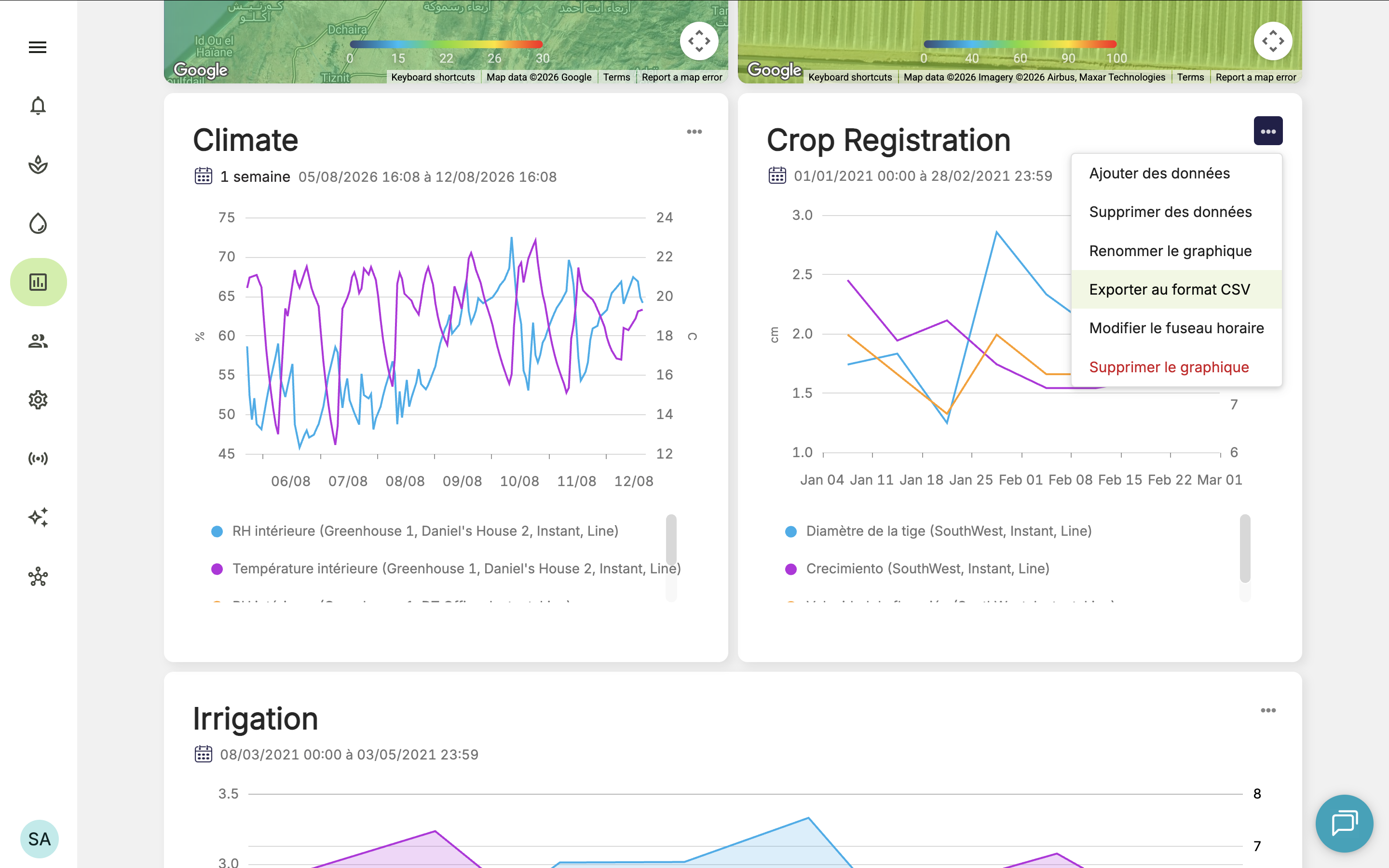This screenshot has width=1389, height=868.
Task: Open Climate chart calendar date picker icon
Action: pyautogui.click(x=203, y=176)
